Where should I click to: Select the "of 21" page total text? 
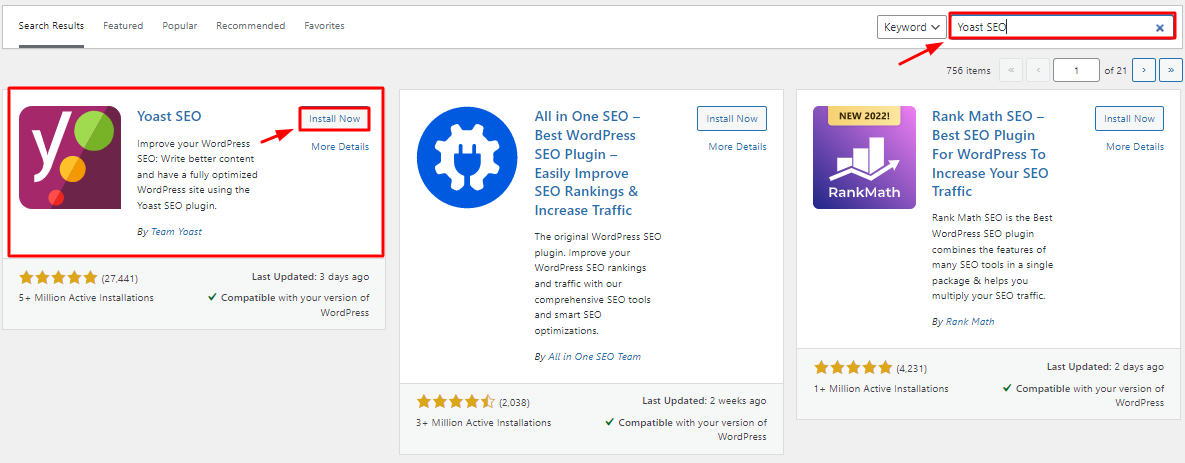(x=1115, y=70)
